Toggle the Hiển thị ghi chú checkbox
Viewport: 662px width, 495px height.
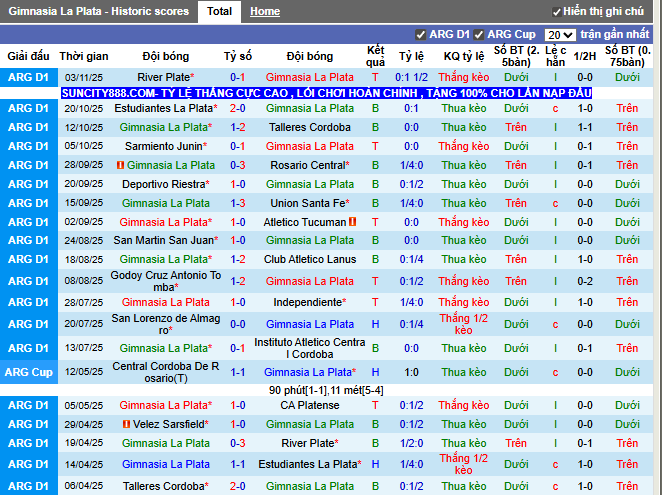[x=556, y=12]
